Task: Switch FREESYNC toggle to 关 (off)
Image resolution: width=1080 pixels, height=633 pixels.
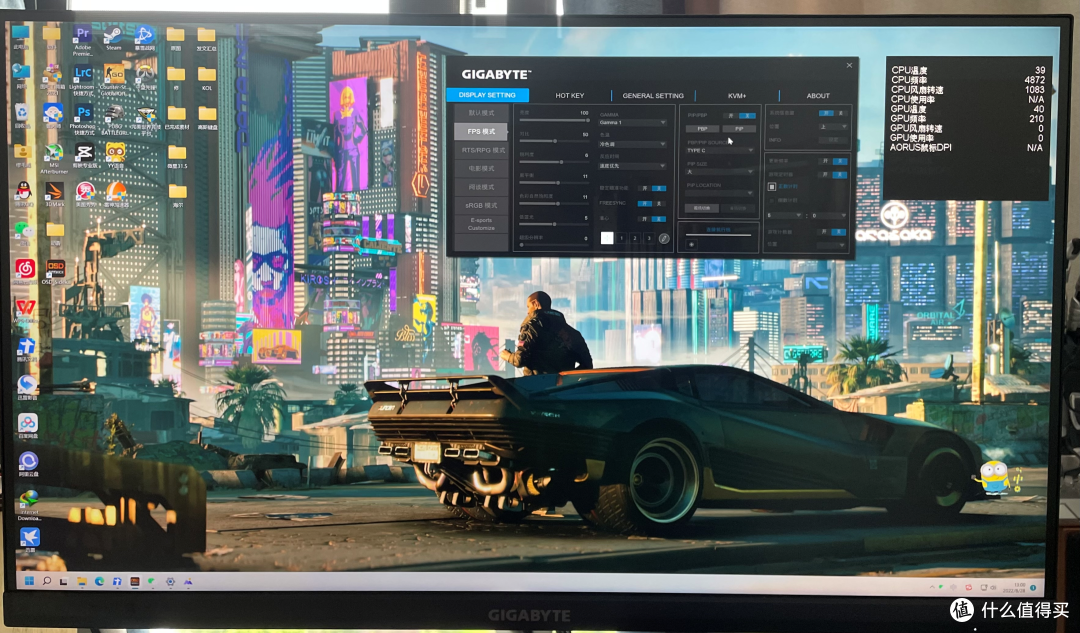Action: [x=658, y=204]
